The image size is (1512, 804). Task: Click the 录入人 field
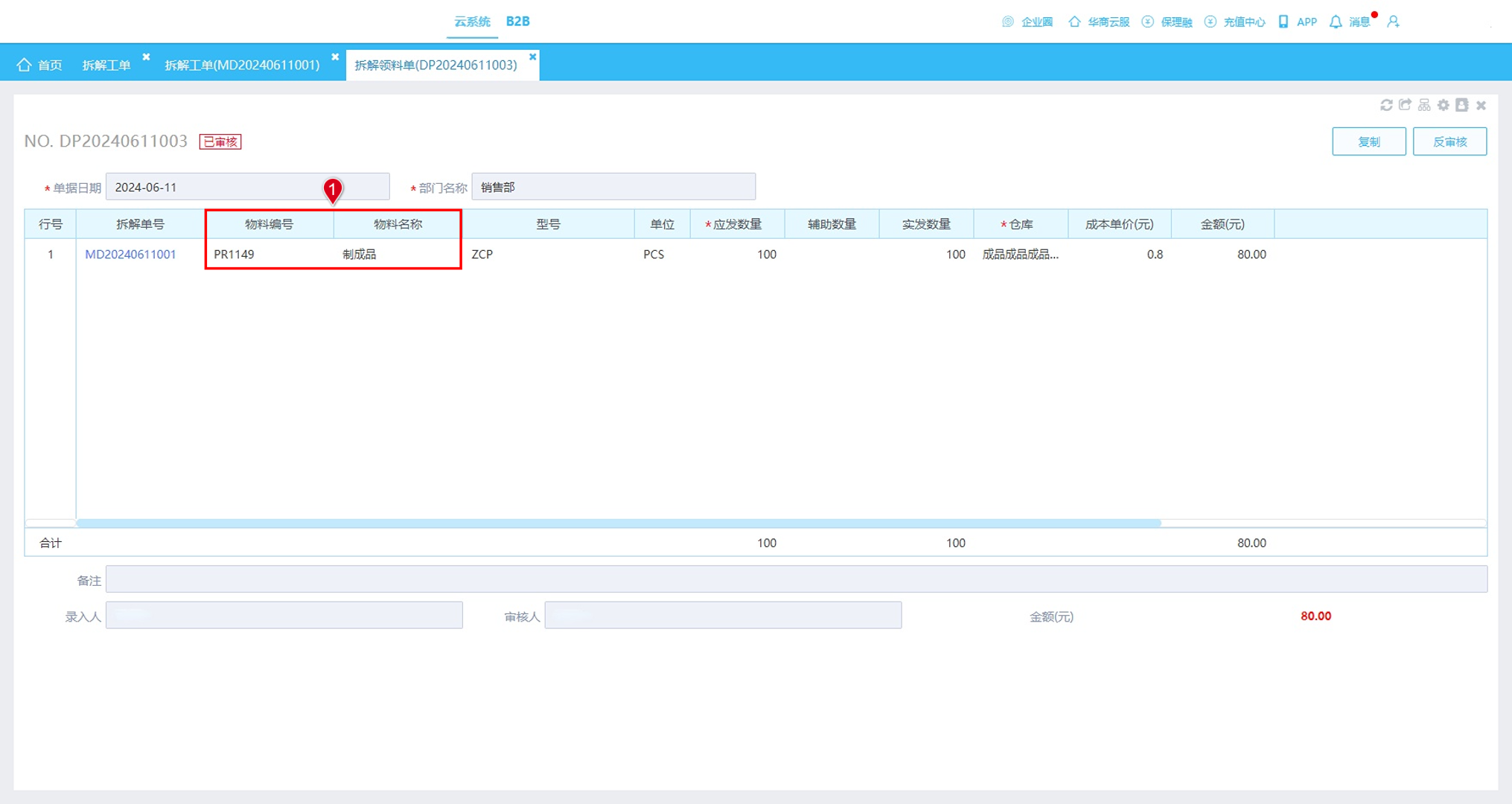pos(284,616)
